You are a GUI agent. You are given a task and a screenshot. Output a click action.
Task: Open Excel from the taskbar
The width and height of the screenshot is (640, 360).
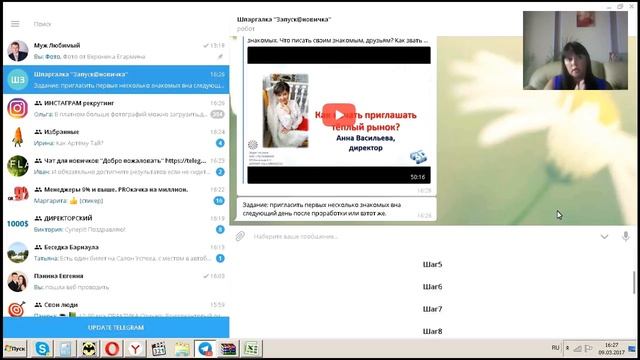pos(251,349)
